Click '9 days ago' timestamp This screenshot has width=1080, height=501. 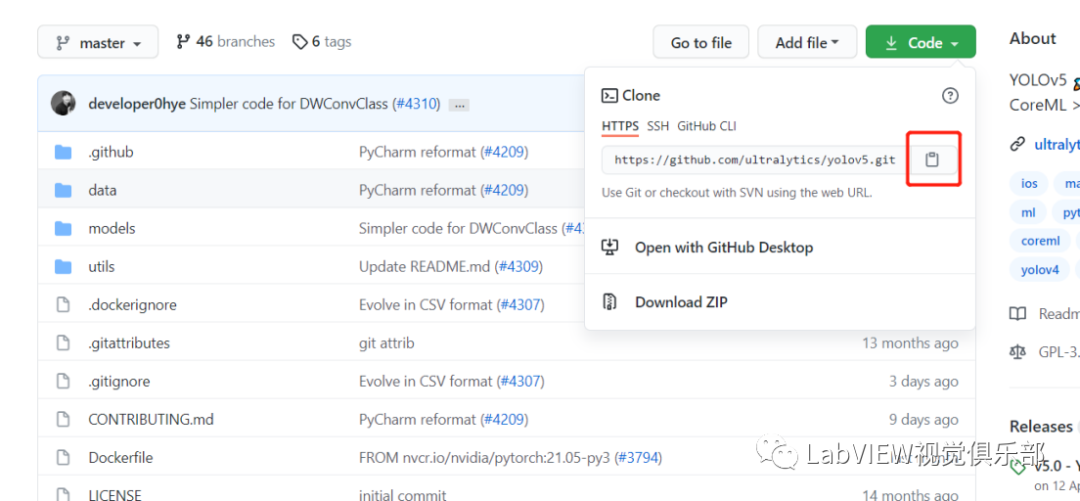point(923,419)
